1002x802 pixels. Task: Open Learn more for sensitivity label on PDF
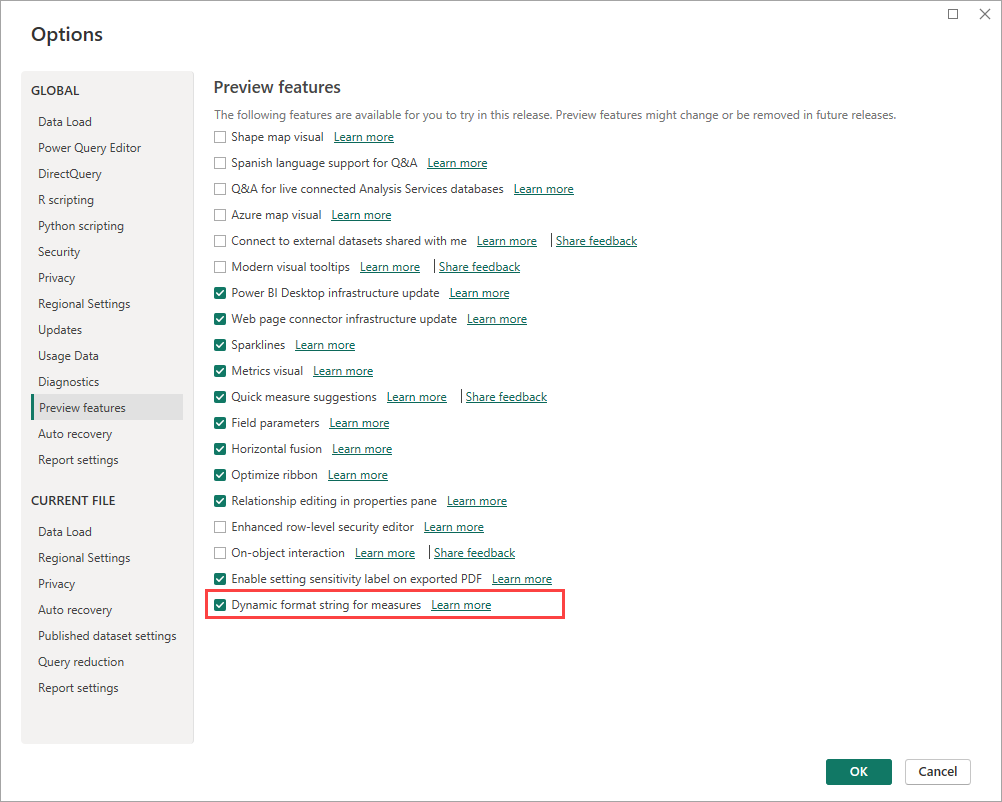pos(521,579)
